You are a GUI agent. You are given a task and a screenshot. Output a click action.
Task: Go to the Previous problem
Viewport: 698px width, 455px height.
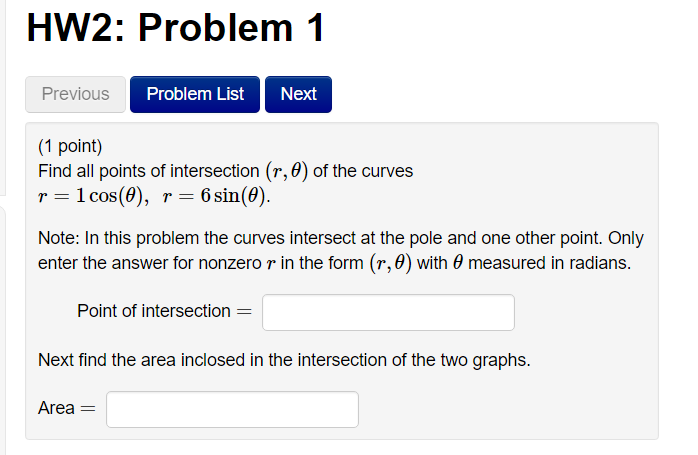point(75,94)
